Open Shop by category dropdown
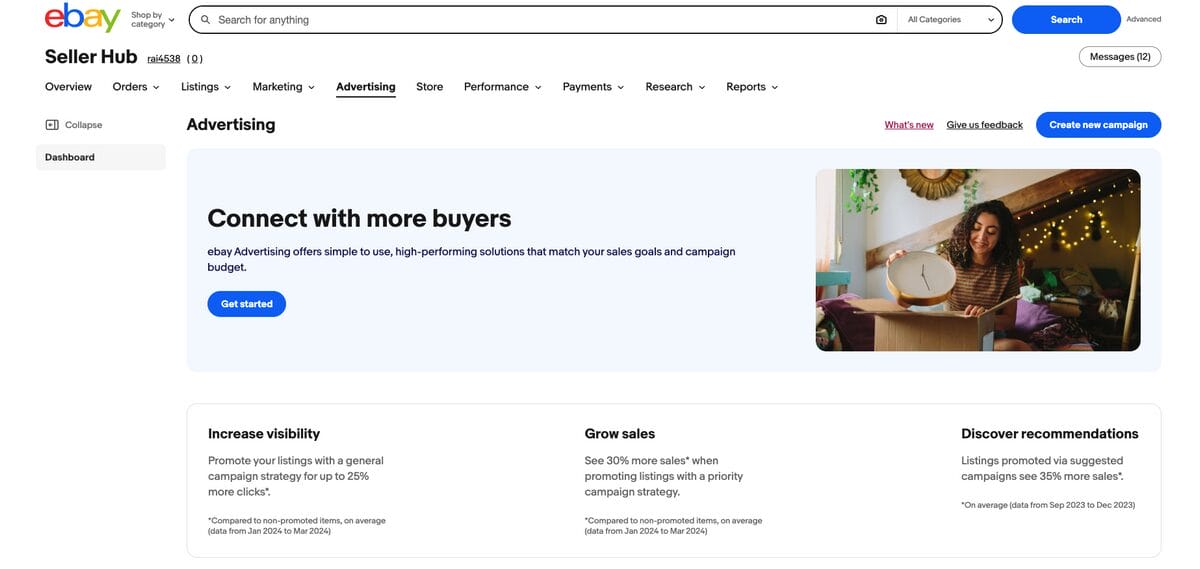 (152, 19)
